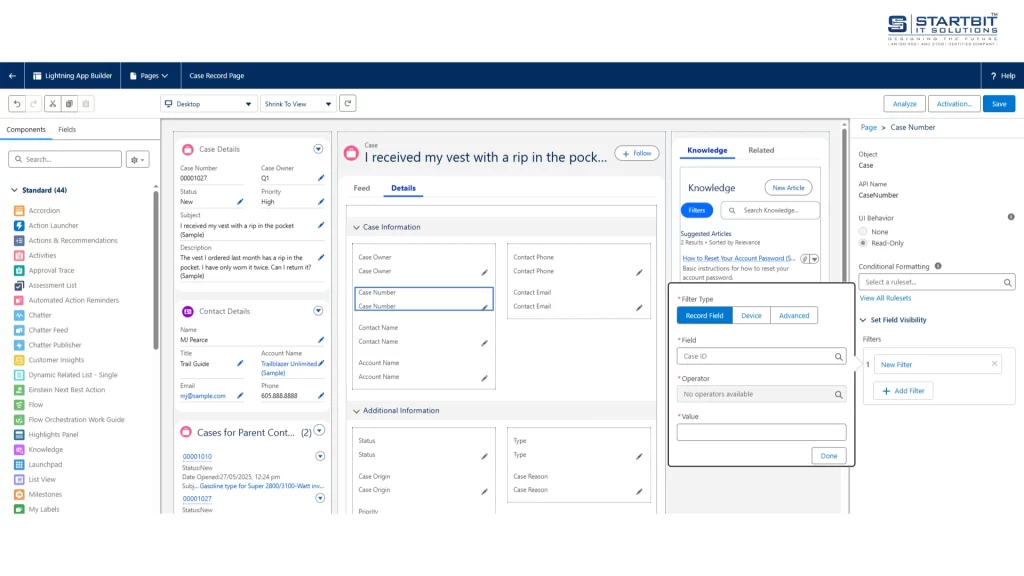Open the Feed tab

362,188
